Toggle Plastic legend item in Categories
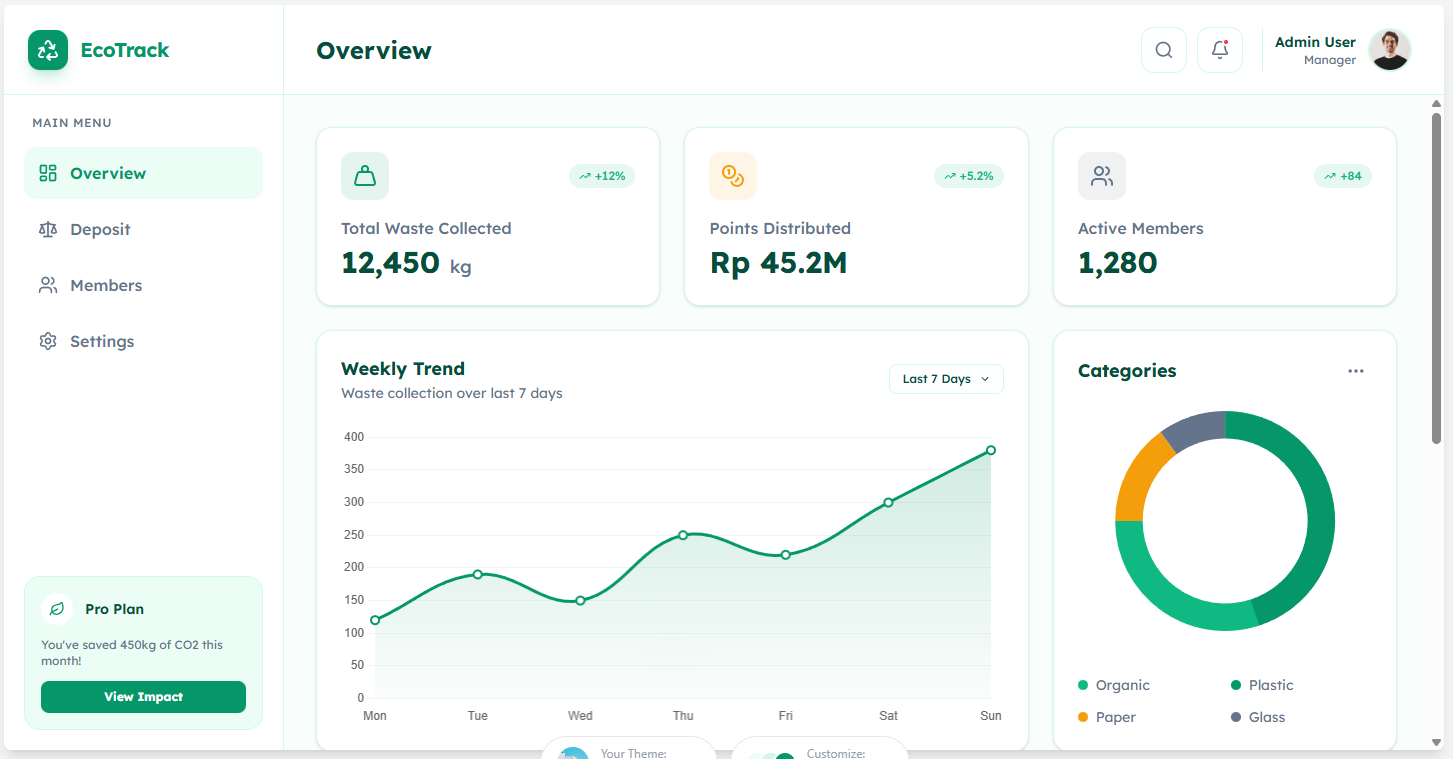Image resolution: width=1453 pixels, height=759 pixels. (x=1261, y=685)
